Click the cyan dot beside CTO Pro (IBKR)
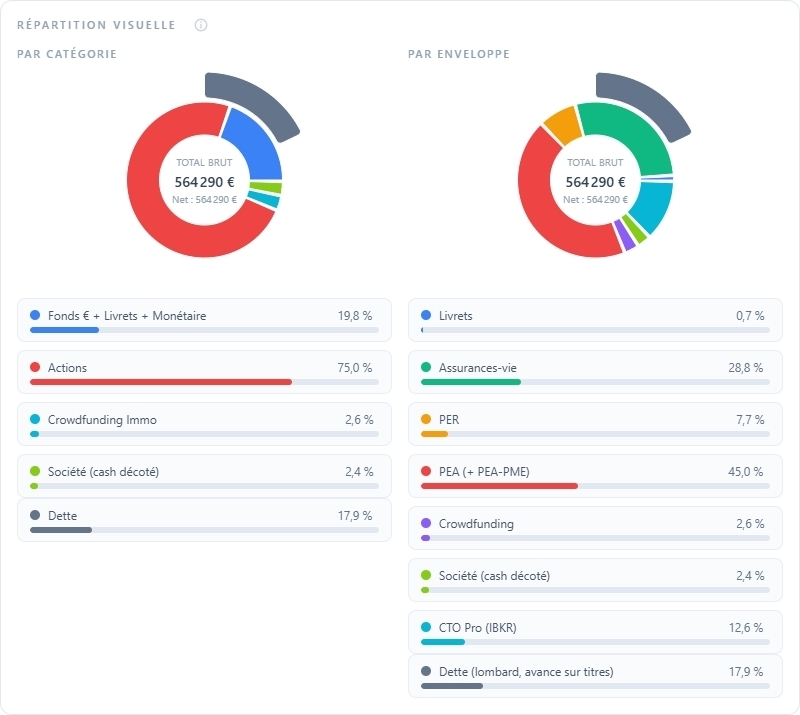The height and width of the screenshot is (715, 800). [426, 628]
